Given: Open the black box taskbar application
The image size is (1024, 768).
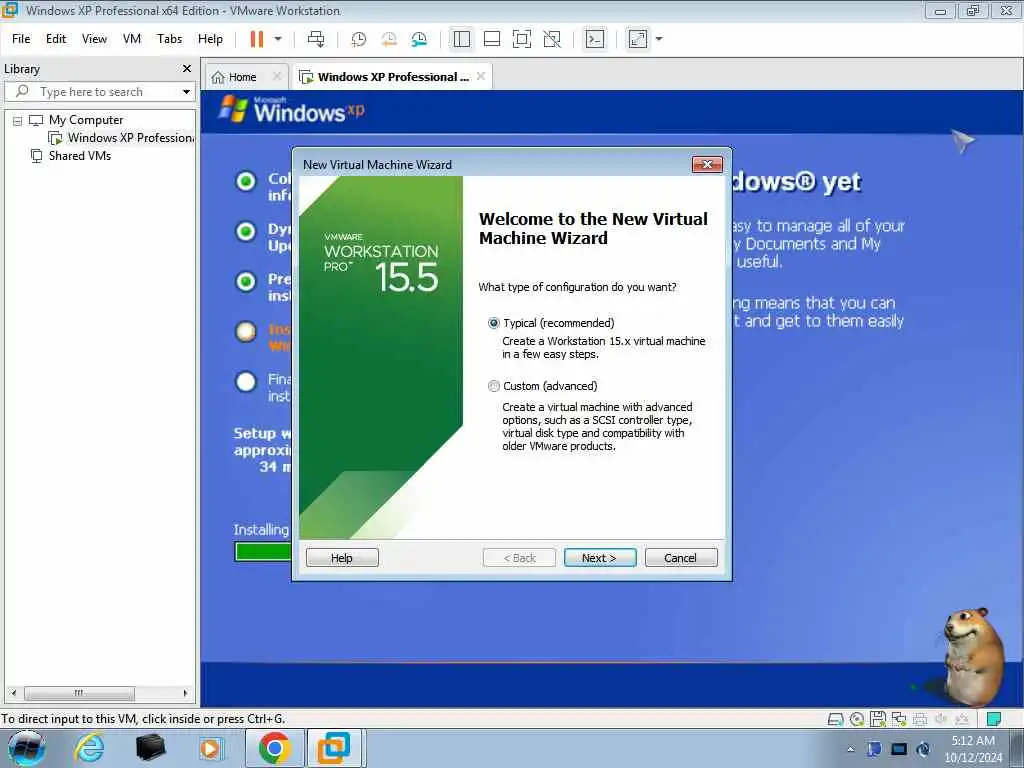Looking at the screenshot, I should 150,748.
